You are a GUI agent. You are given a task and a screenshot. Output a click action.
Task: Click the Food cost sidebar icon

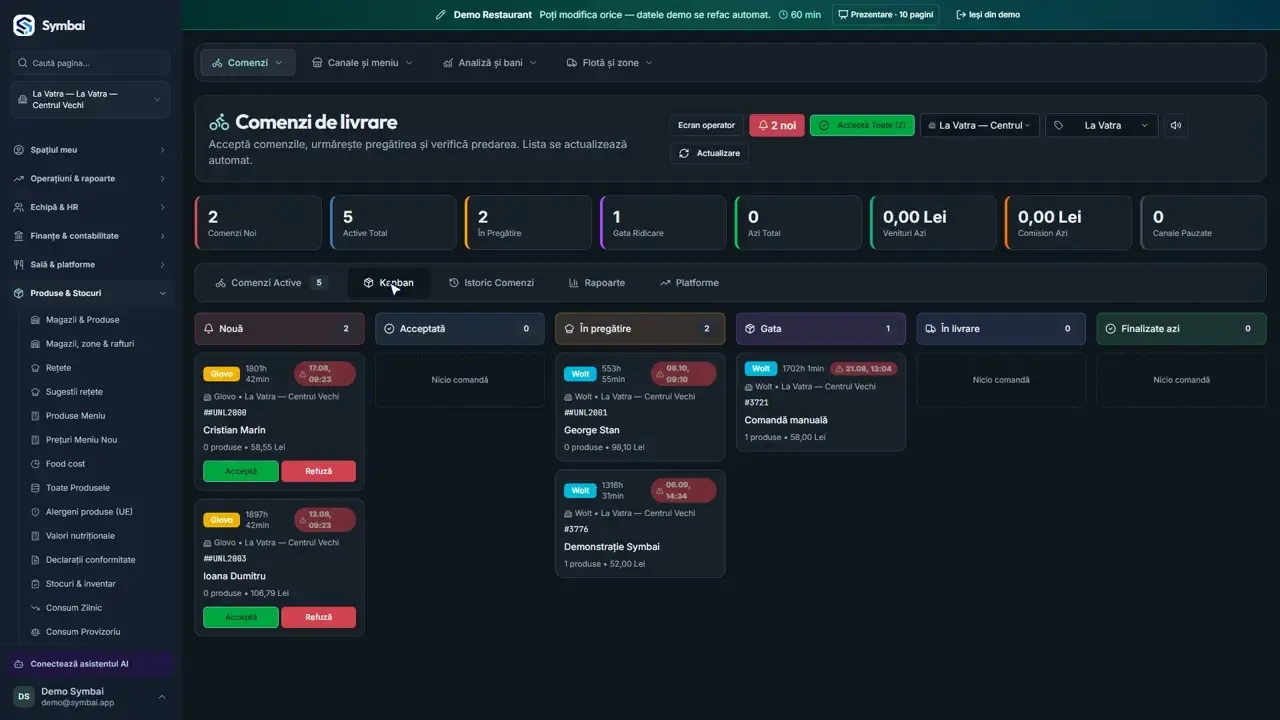pyautogui.click(x=36, y=464)
